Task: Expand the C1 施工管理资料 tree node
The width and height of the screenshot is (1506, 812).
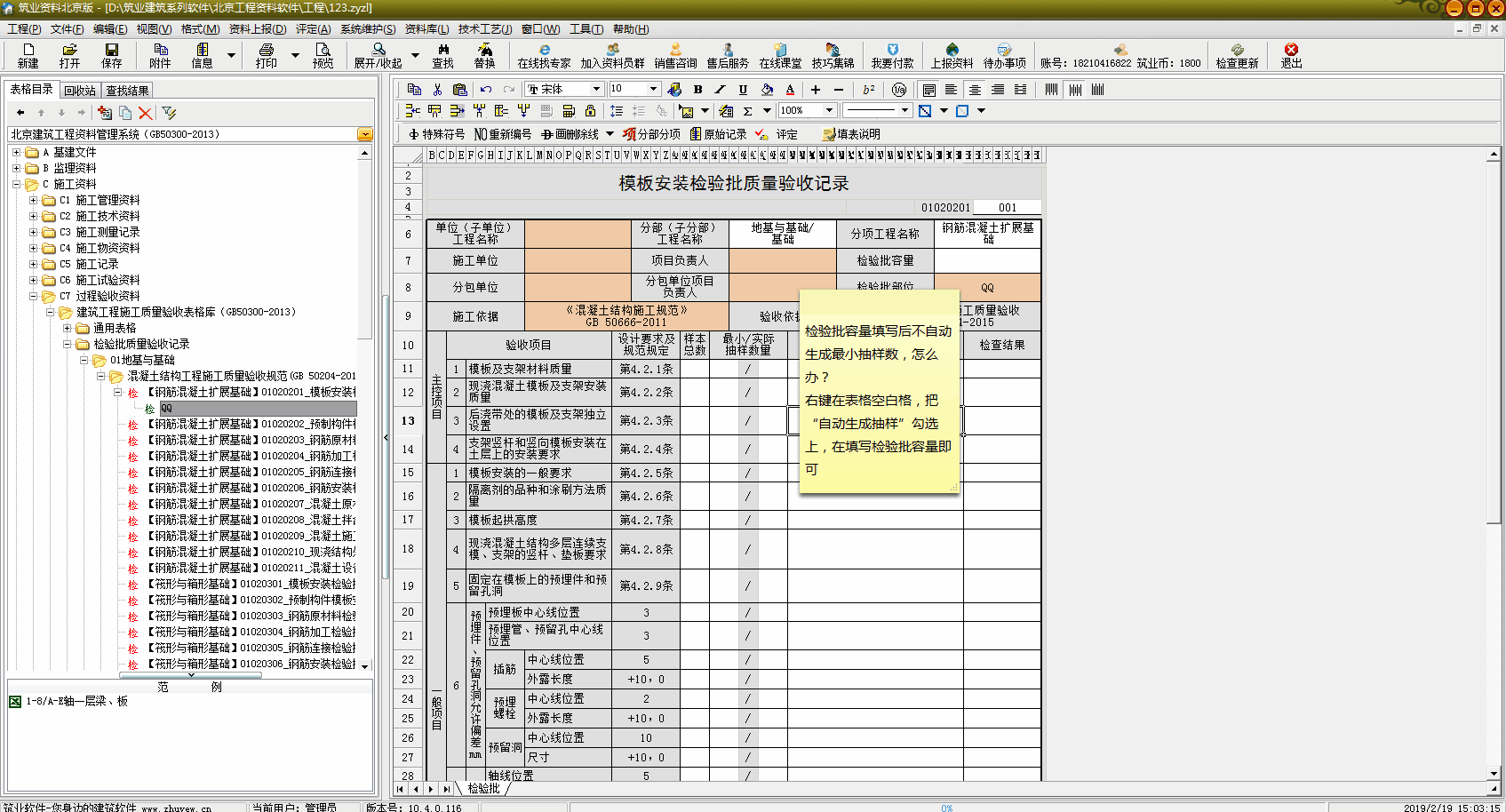Action: (33, 200)
